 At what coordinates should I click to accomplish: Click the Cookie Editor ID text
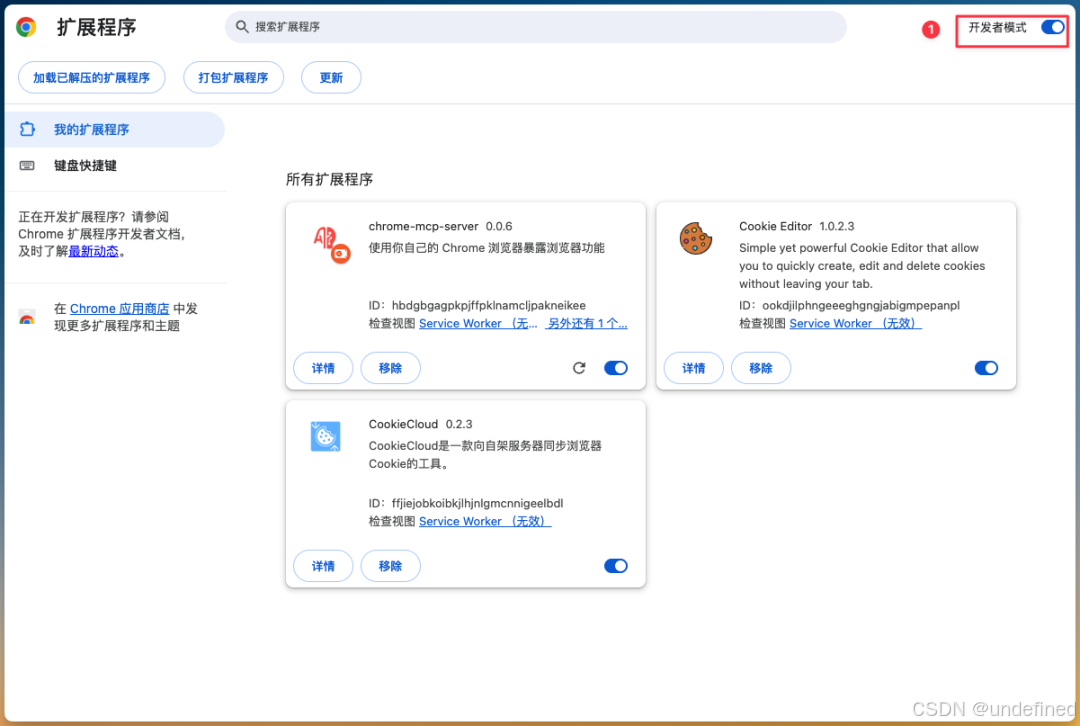(849, 305)
